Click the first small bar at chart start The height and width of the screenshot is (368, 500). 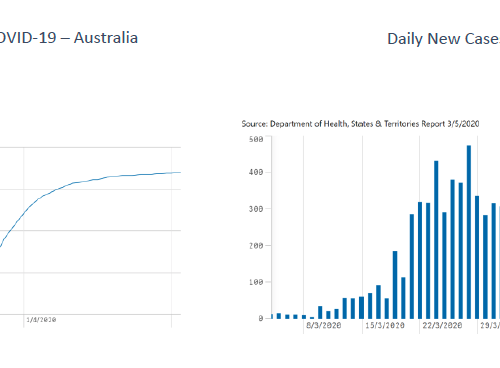272,316
